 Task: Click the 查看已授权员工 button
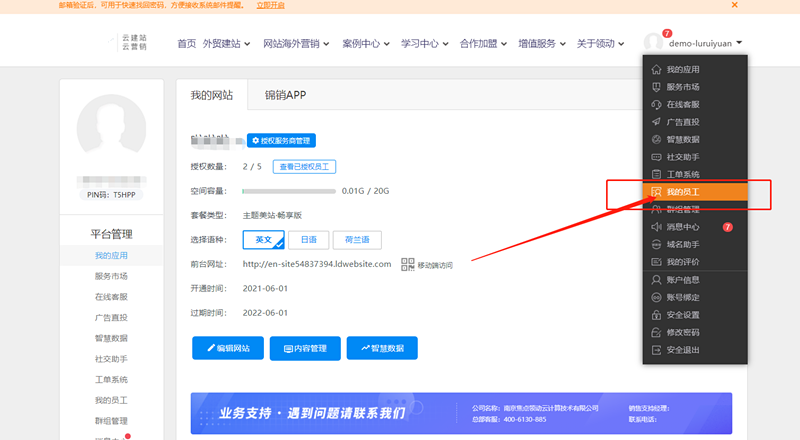(x=307, y=167)
